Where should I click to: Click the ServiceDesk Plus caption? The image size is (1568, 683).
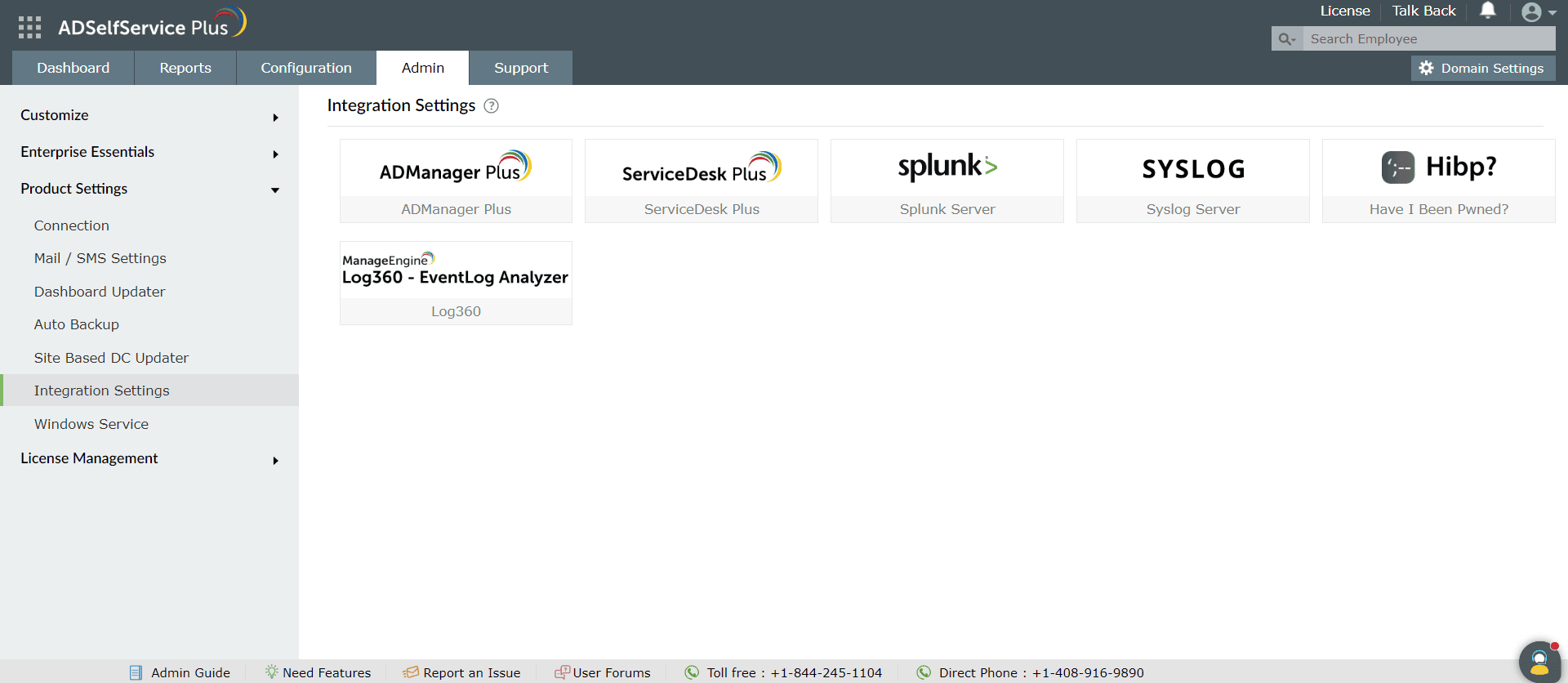pyautogui.click(x=702, y=209)
